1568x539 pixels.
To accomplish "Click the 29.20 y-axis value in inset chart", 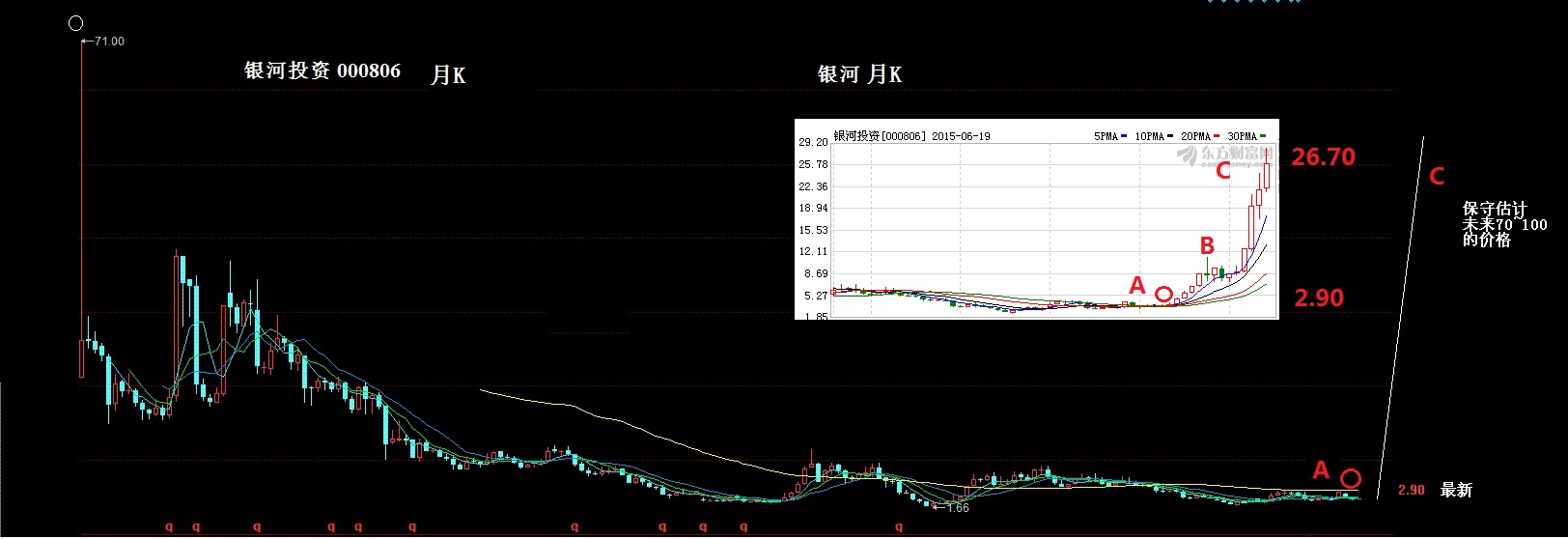I will (x=813, y=143).
